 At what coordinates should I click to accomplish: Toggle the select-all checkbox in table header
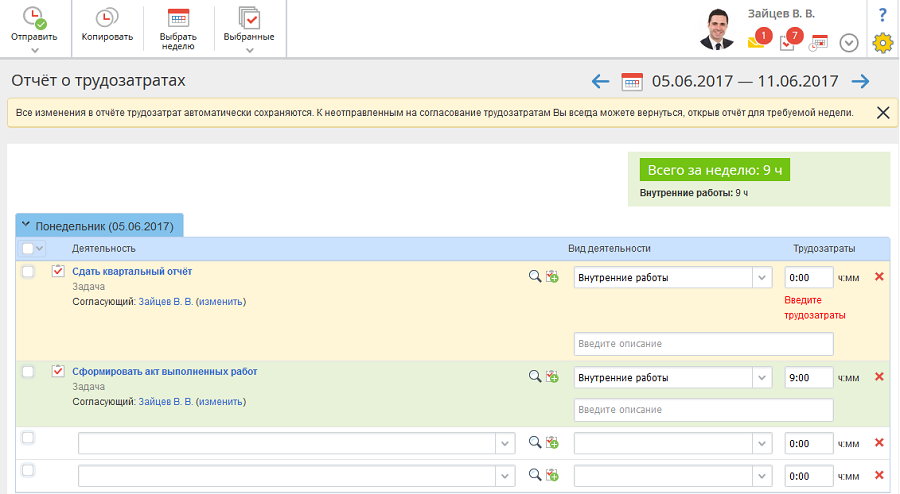28,249
